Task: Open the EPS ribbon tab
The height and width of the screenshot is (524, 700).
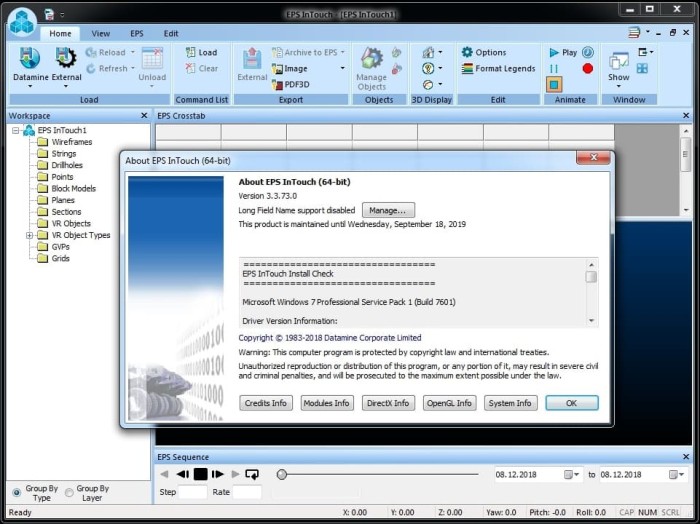Action: pos(137,33)
